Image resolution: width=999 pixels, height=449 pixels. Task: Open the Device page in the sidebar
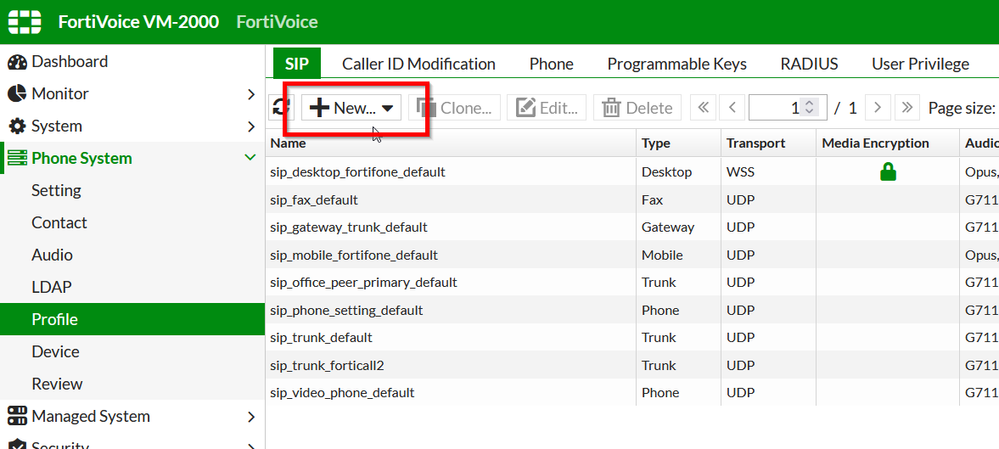pos(55,351)
